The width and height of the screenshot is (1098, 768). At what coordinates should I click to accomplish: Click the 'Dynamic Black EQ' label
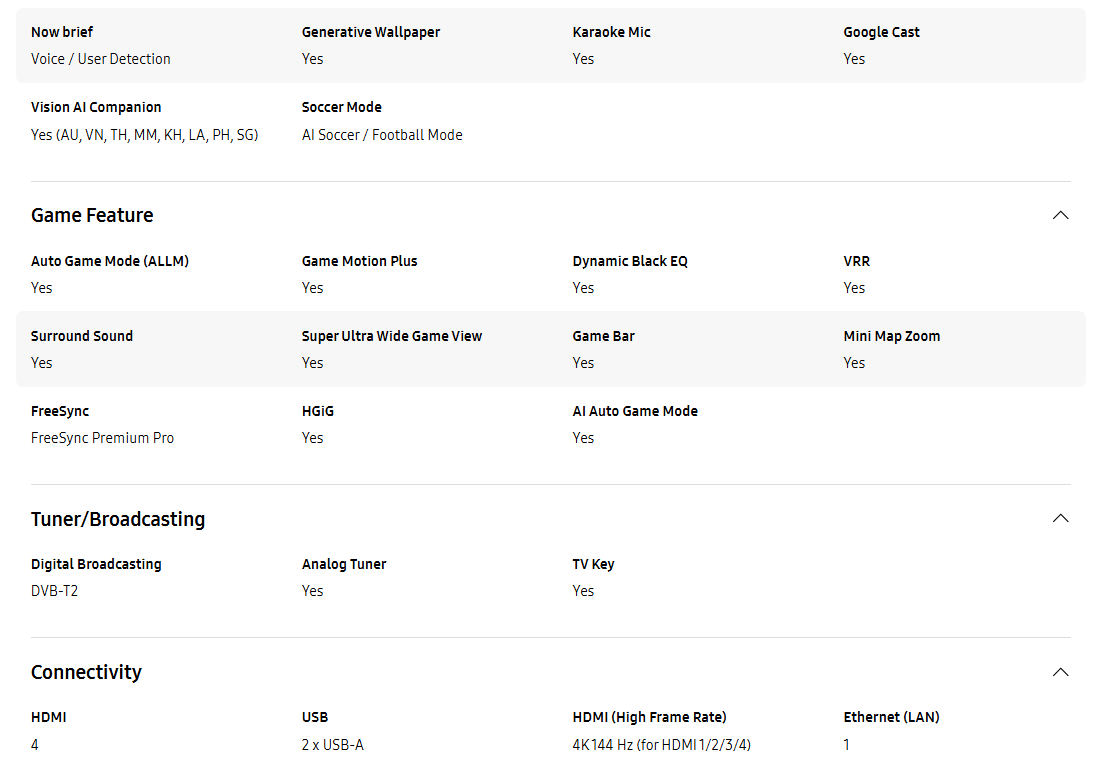pyautogui.click(x=630, y=261)
